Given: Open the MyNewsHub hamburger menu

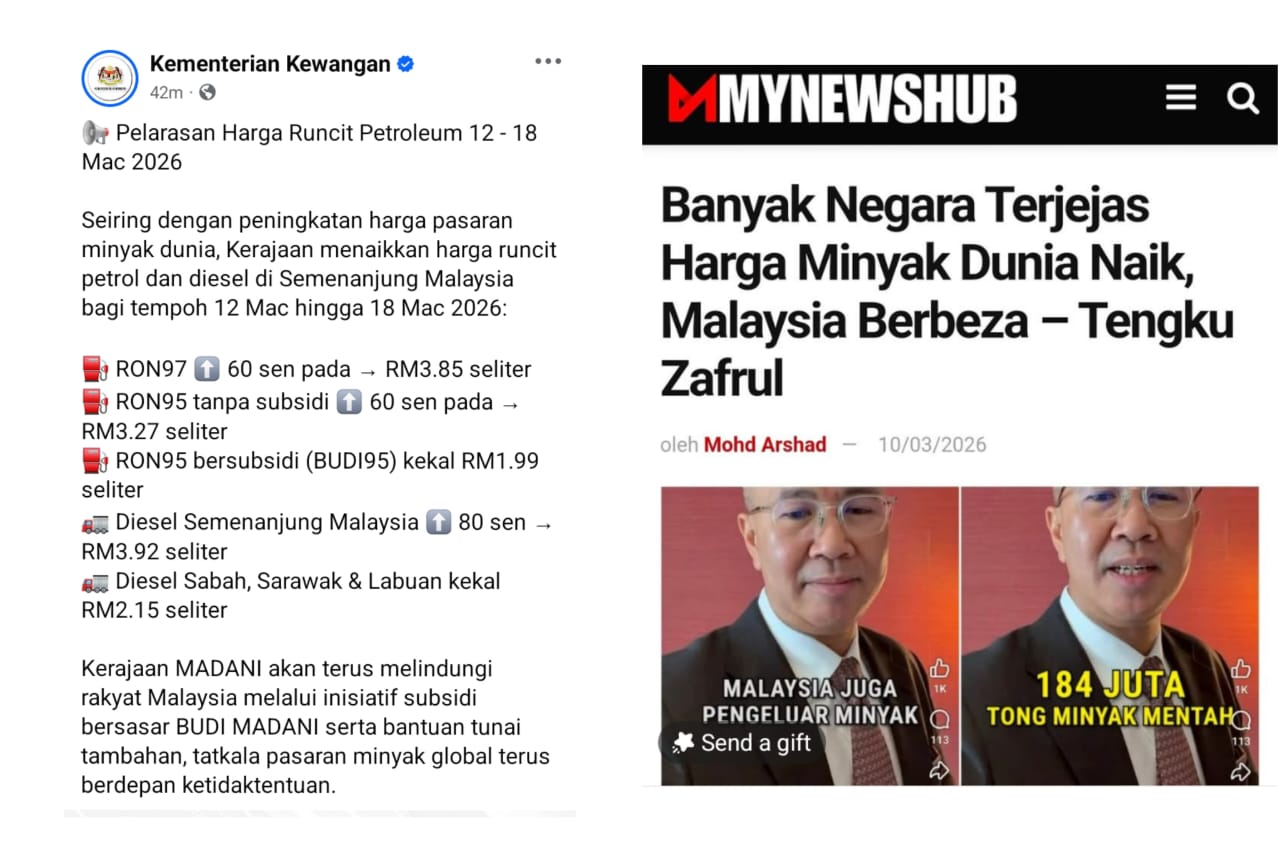Looking at the screenshot, I should click(x=1181, y=98).
